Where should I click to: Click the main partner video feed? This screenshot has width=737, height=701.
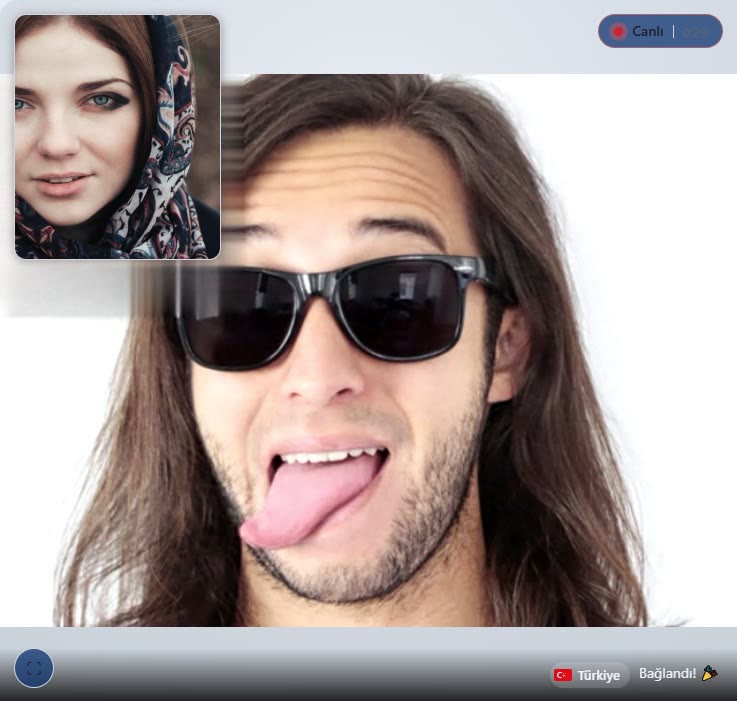[368, 350]
